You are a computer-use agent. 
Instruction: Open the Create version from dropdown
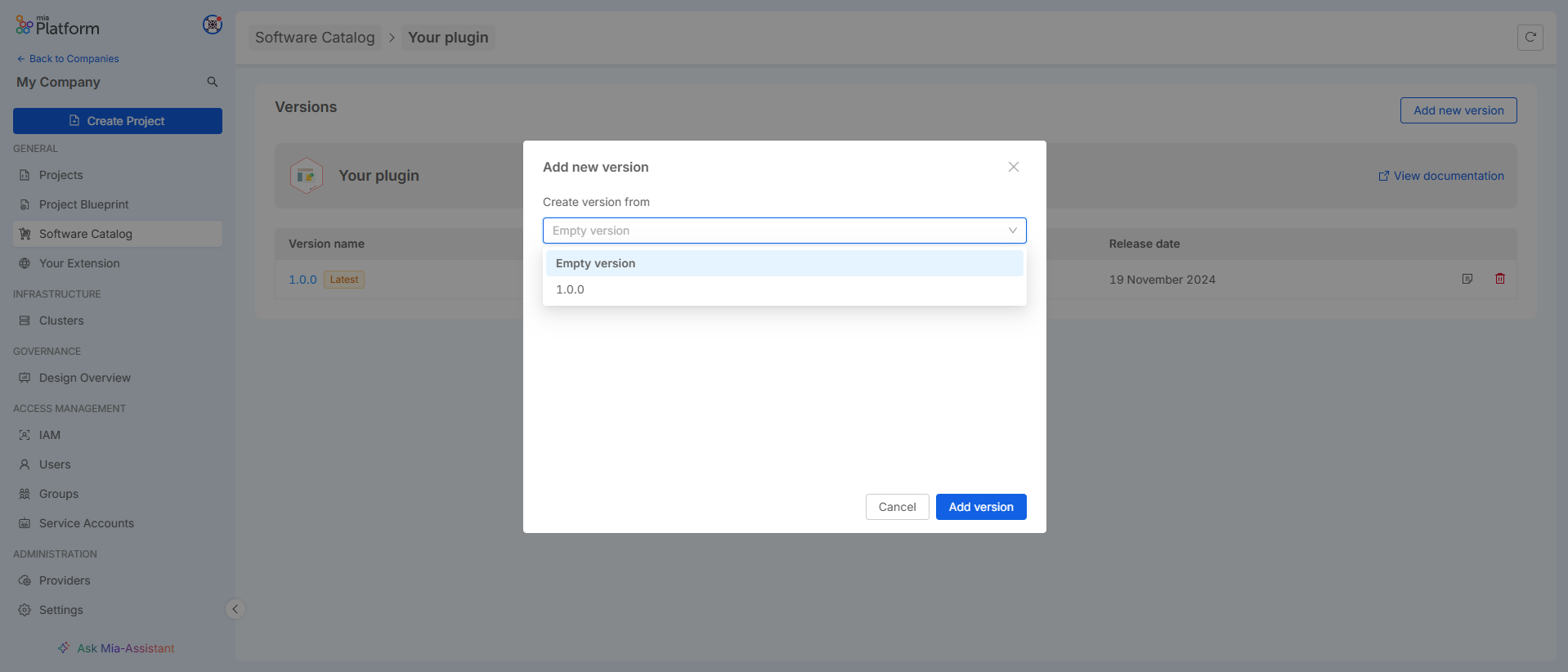[785, 231]
